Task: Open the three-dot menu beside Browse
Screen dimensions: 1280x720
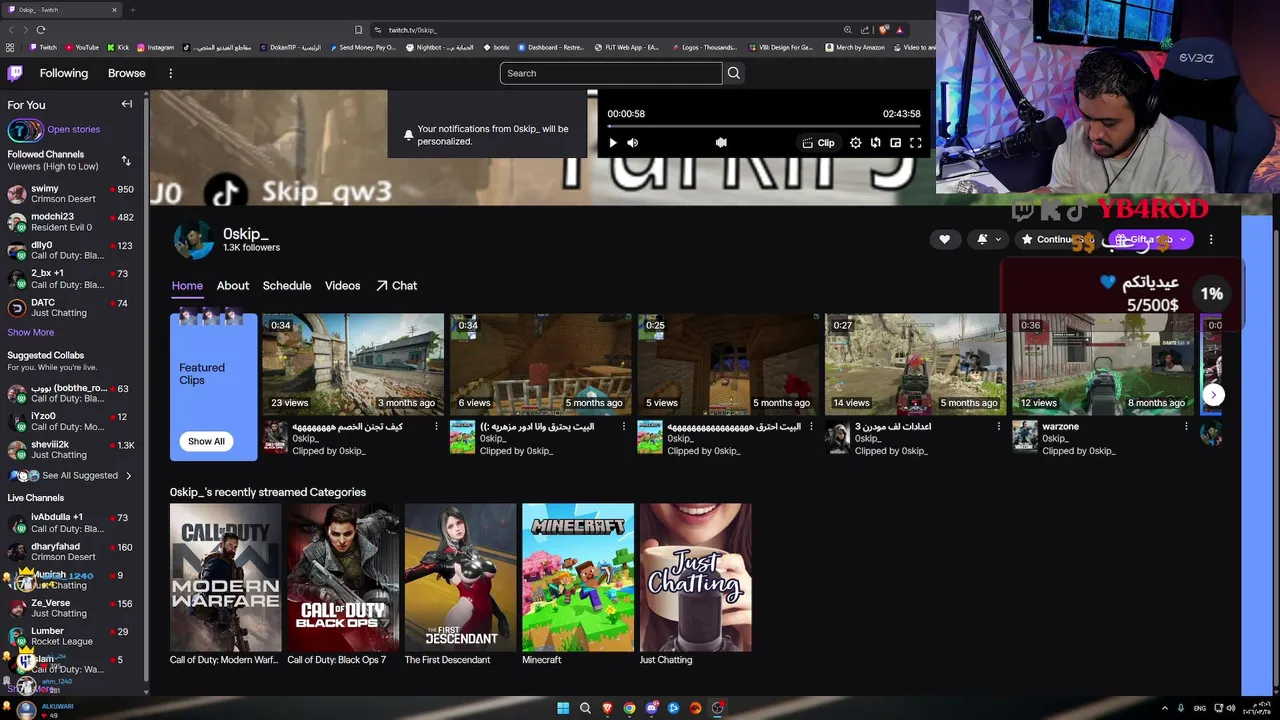Action: (x=171, y=73)
